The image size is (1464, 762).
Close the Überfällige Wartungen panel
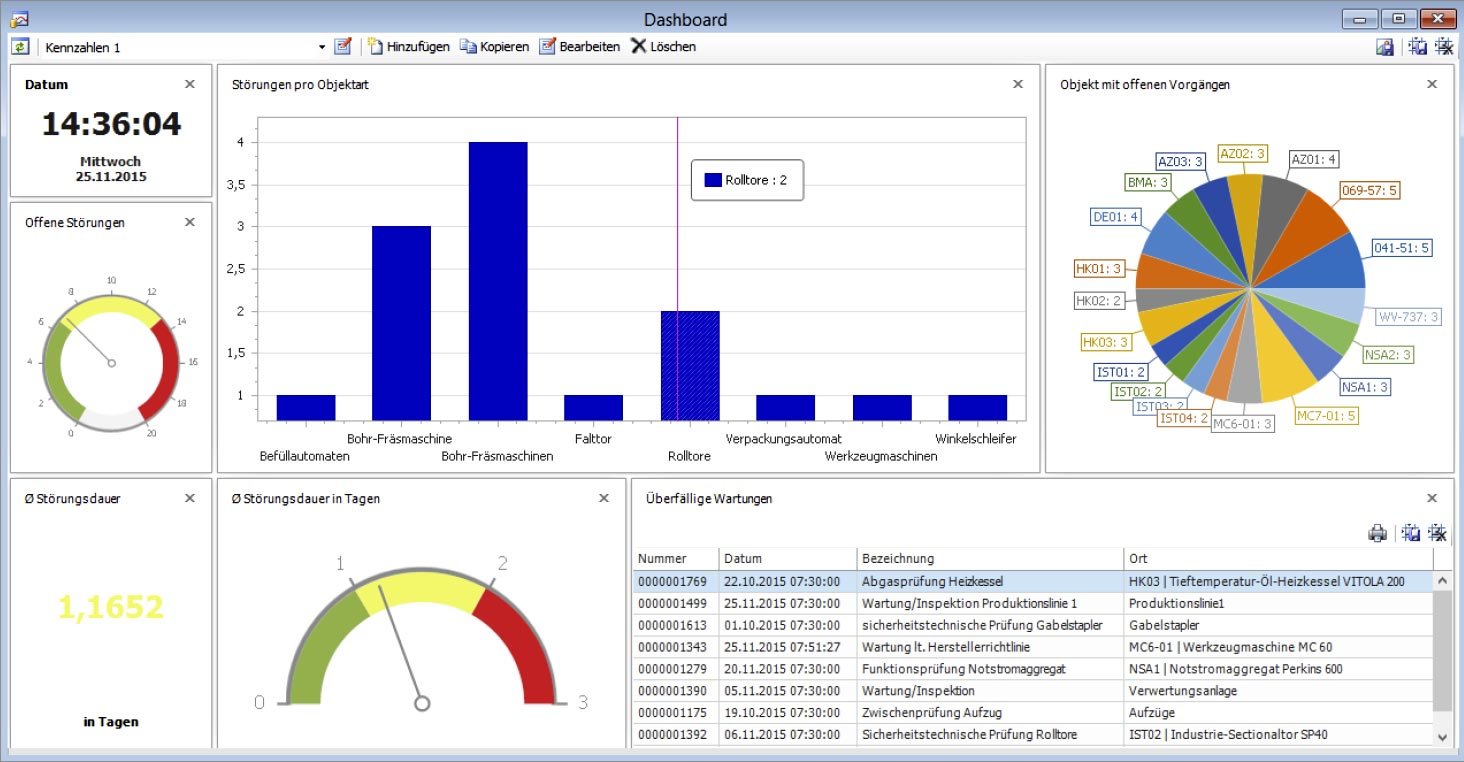(1432, 498)
